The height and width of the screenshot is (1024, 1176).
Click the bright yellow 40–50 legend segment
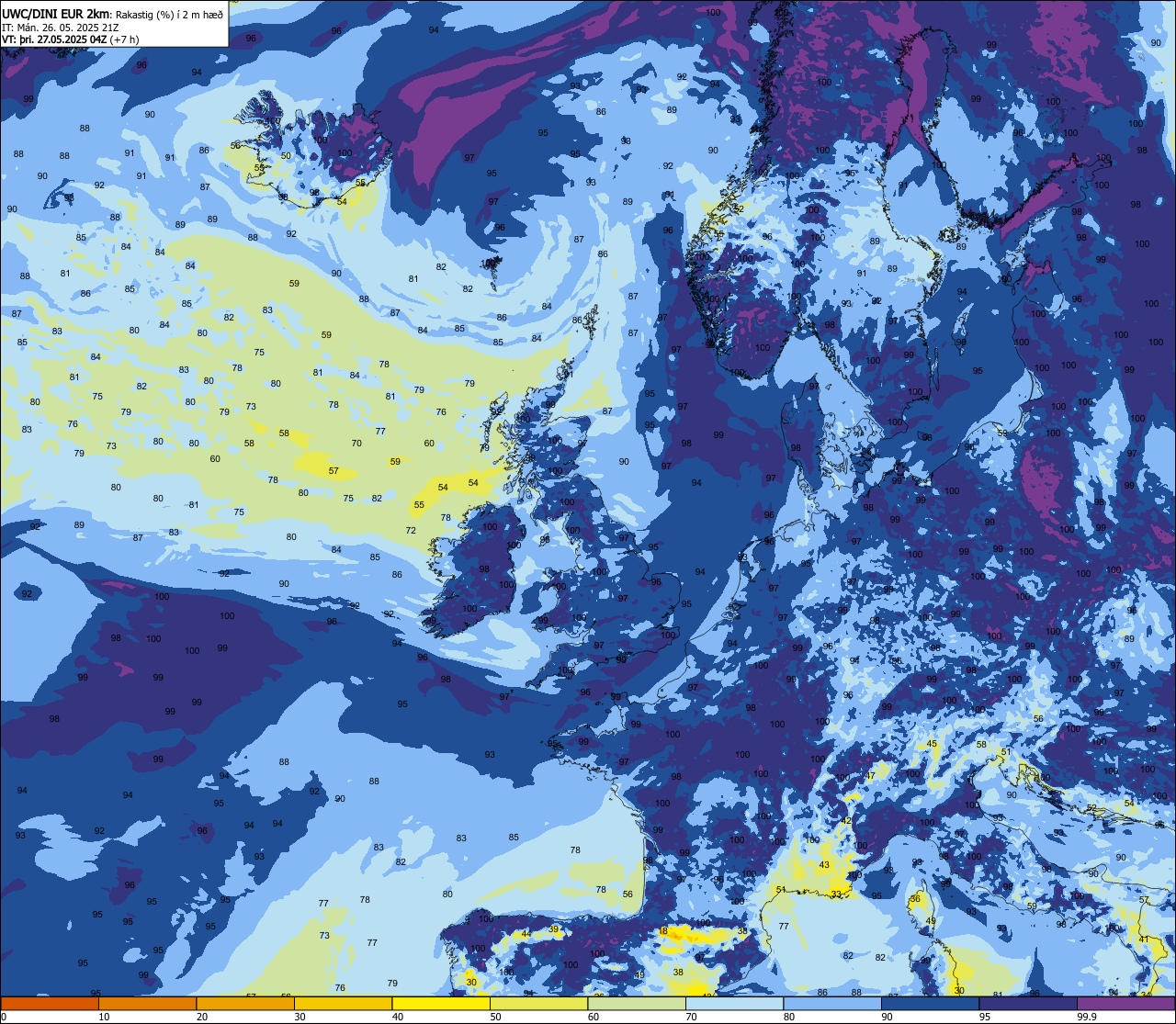click(x=441, y=1003)
